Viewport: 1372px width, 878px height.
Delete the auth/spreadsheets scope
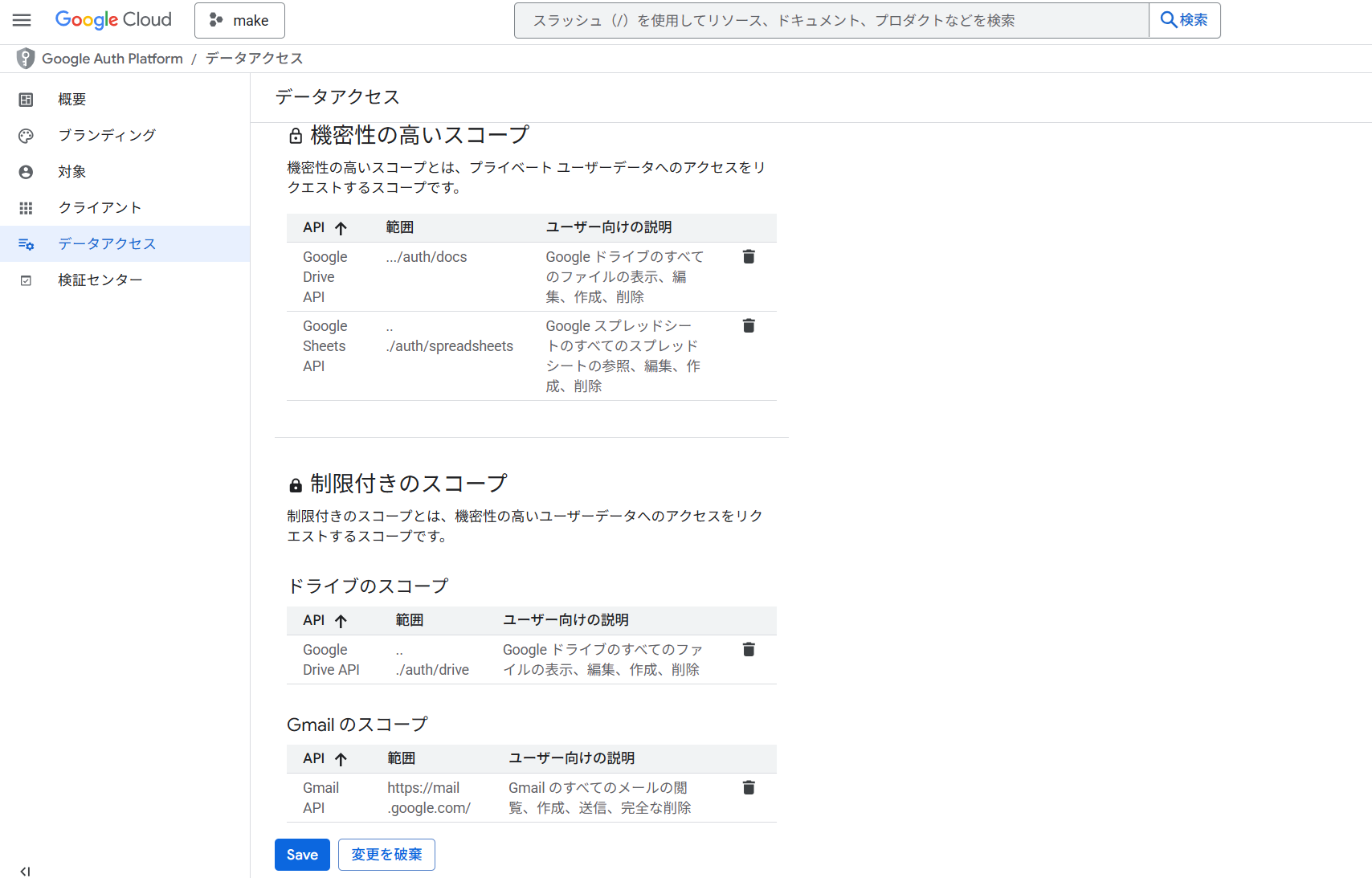749,325
